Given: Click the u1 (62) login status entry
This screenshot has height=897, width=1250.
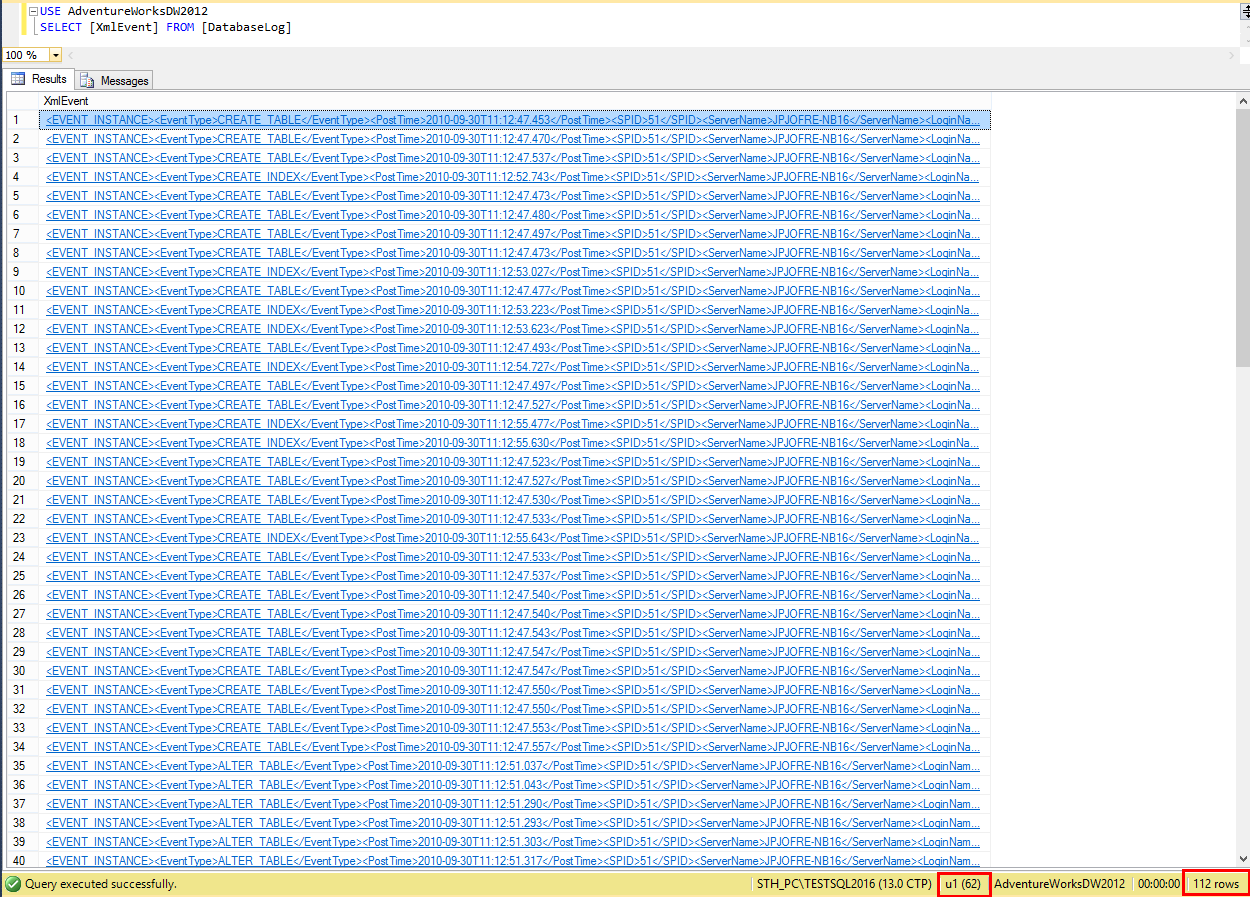Looking at the screenshot, I should [964, 884].
